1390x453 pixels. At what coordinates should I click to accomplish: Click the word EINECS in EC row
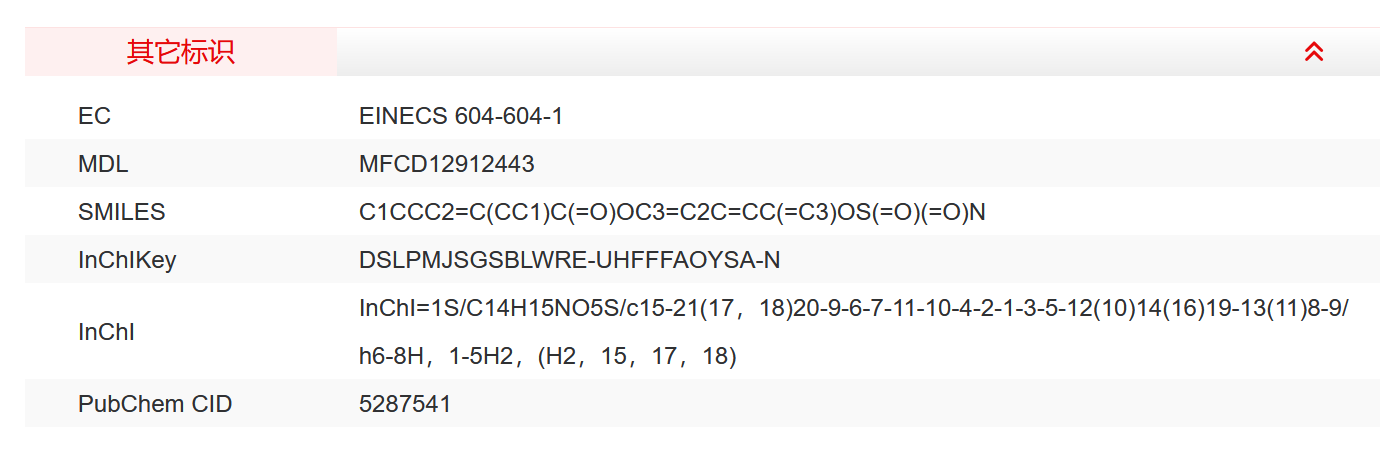coord(403,117)
